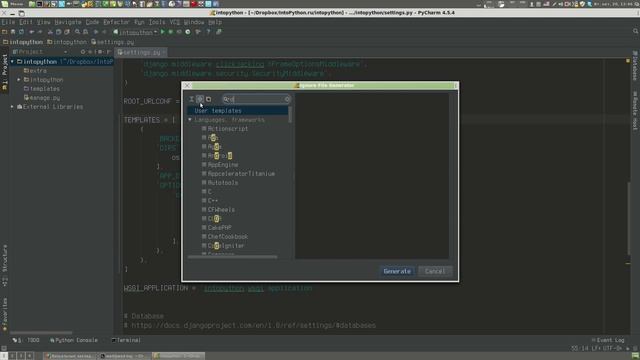
Task: Click Collapse All icon in generator dialog
Action: (200, 99)
